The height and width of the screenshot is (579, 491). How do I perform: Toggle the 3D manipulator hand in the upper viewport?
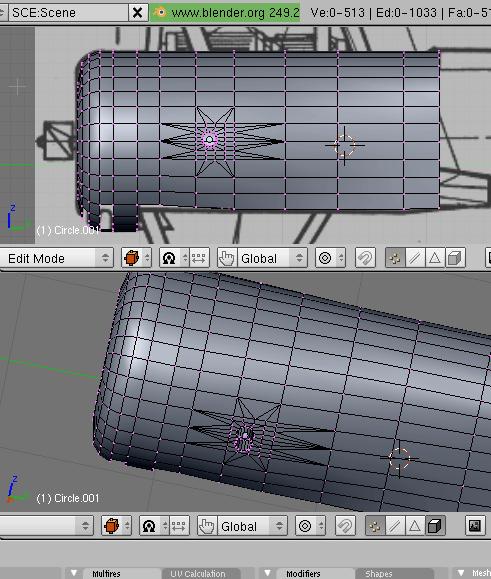227,258
